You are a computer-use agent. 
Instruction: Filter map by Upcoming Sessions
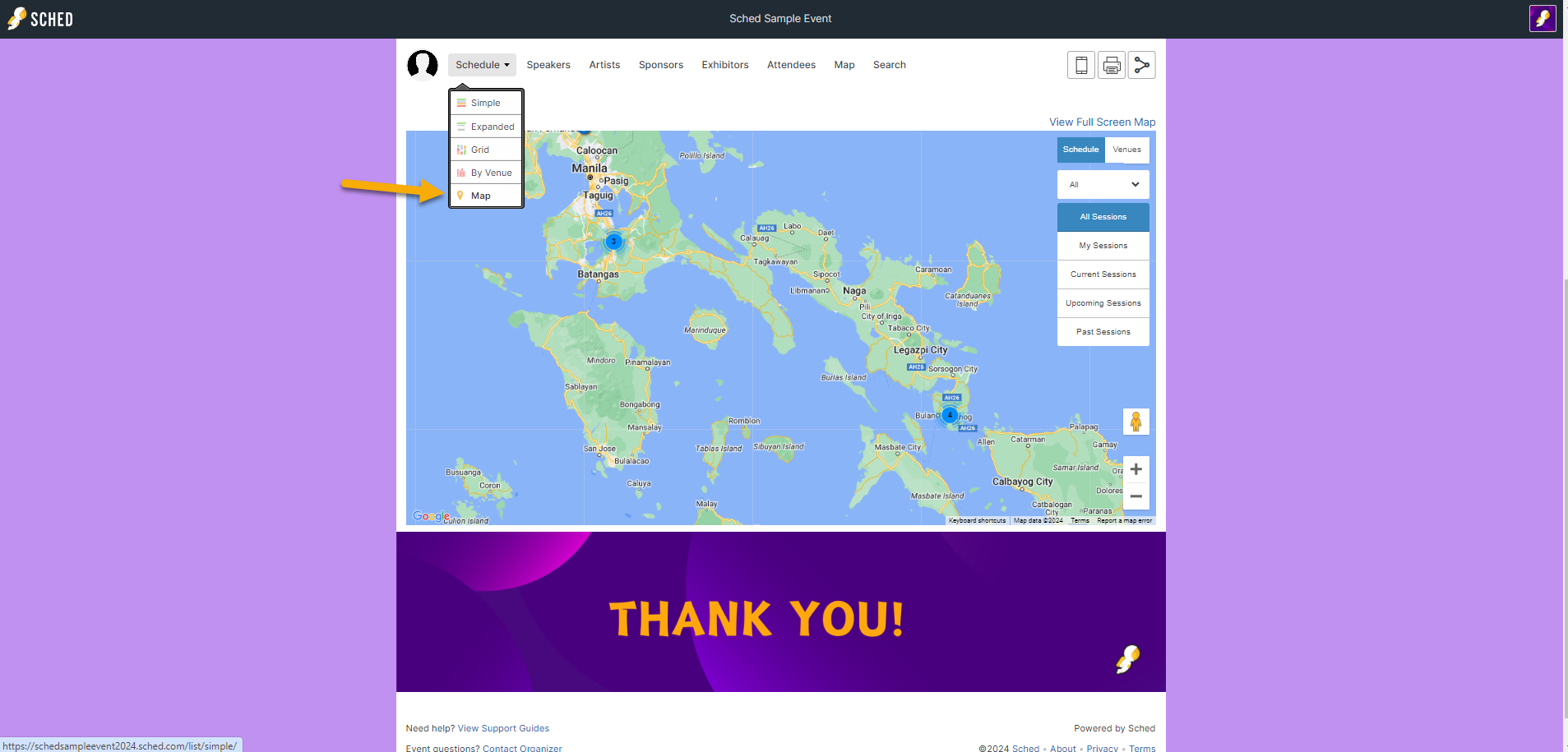point(1103,303)
